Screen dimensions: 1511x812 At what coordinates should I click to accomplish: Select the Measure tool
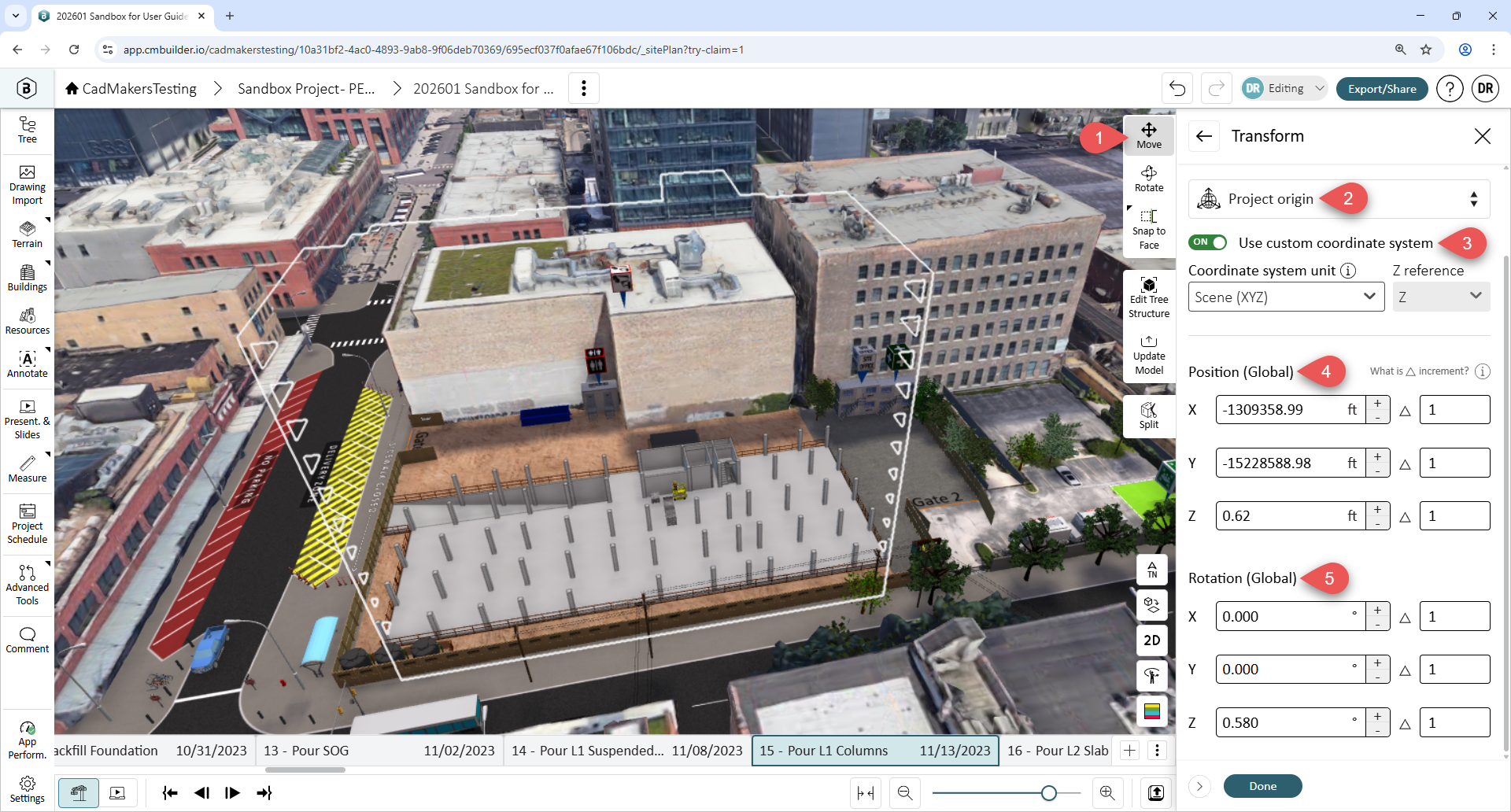click(x=28, y=469)
